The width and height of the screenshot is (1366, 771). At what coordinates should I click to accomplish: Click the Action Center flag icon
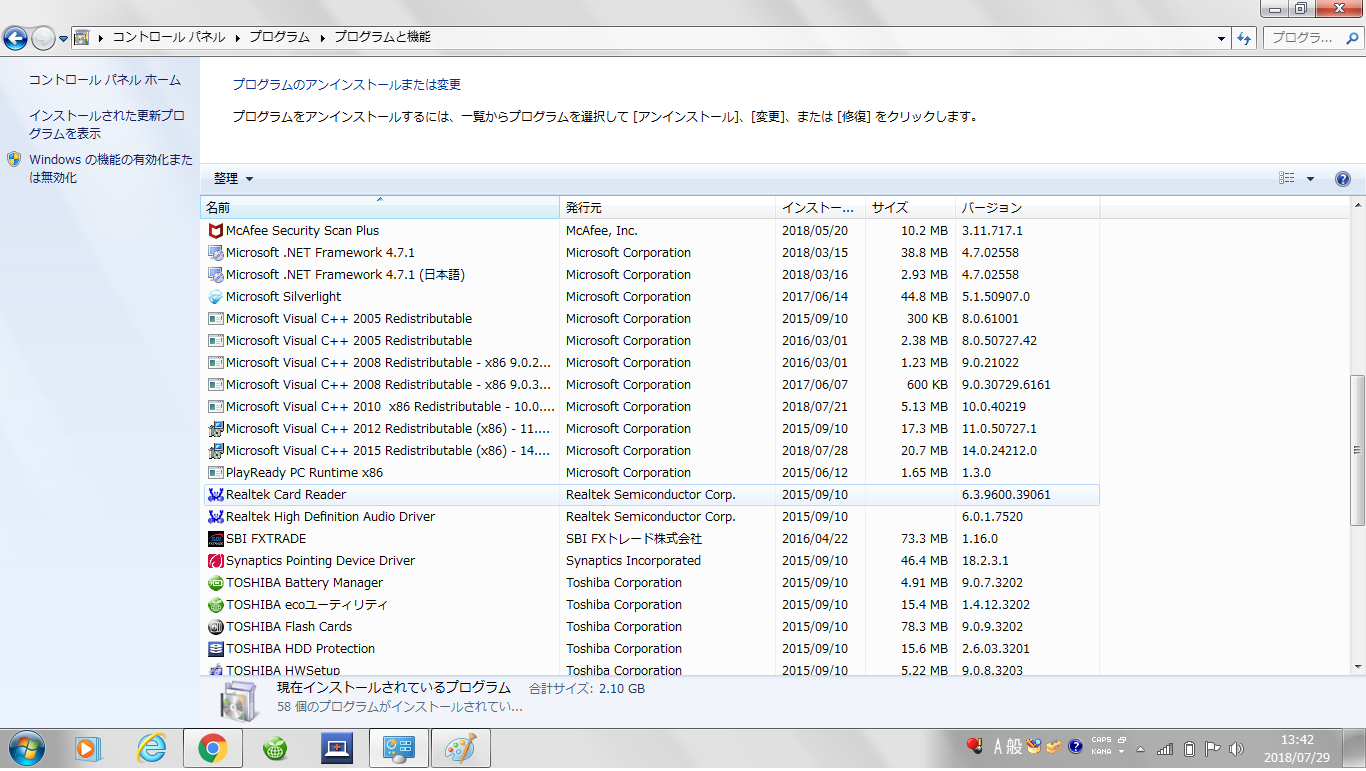point(1212,748)
